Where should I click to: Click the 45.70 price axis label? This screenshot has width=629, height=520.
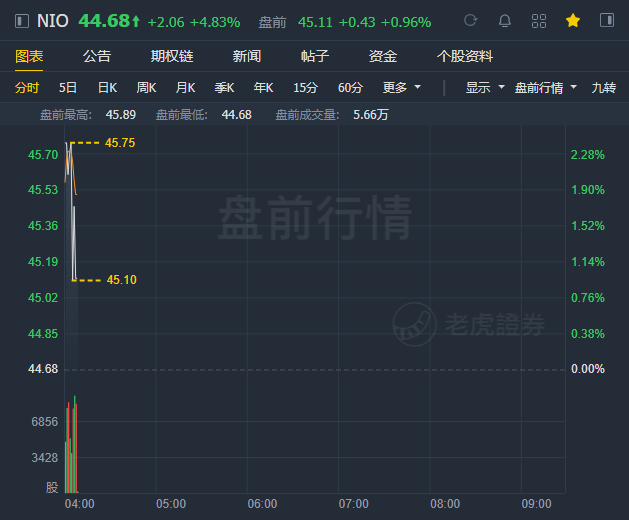43,154
